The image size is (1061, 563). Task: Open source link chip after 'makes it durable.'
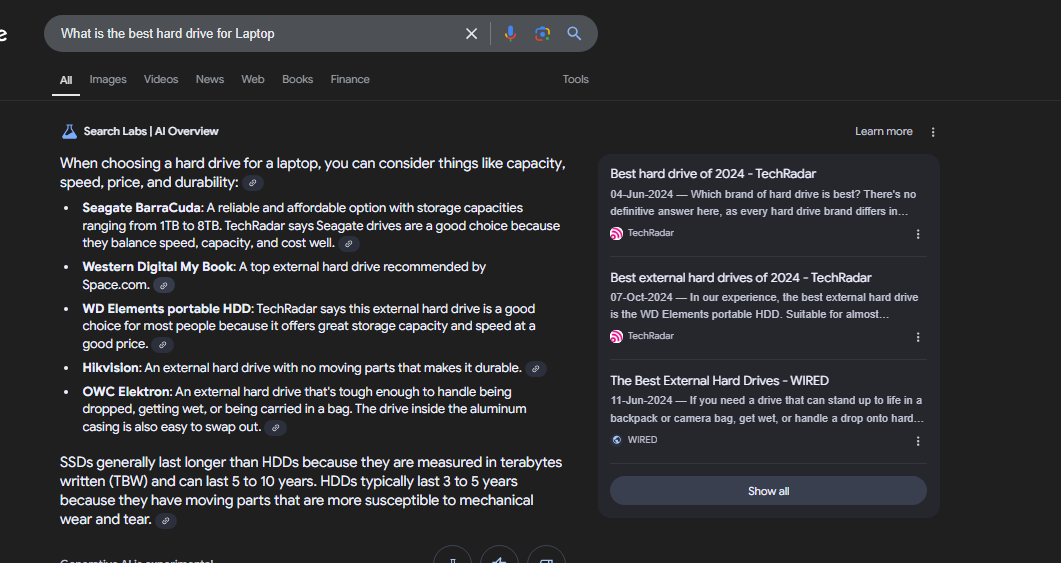[x=535, y=369]
